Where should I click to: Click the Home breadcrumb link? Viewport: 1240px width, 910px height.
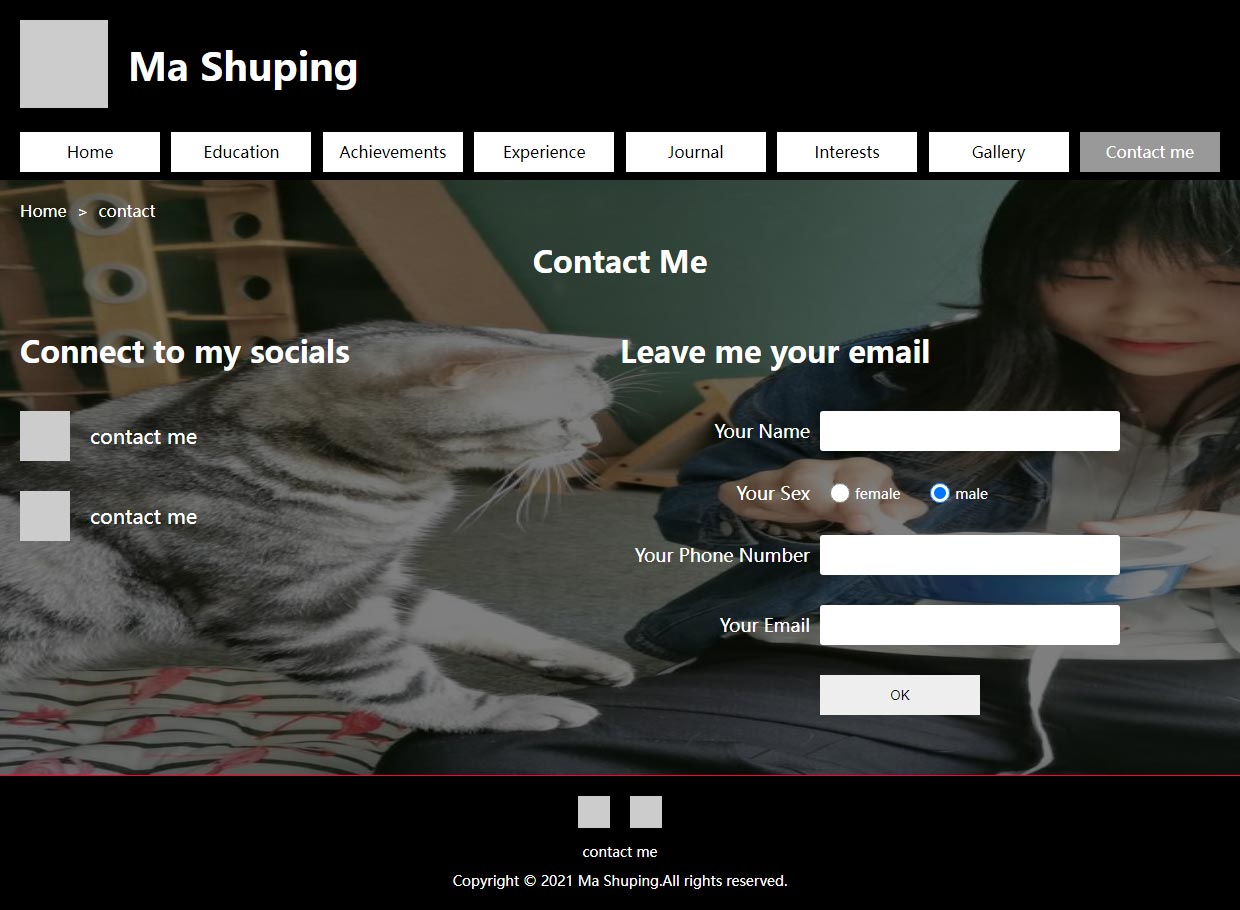tap(43, 211)
